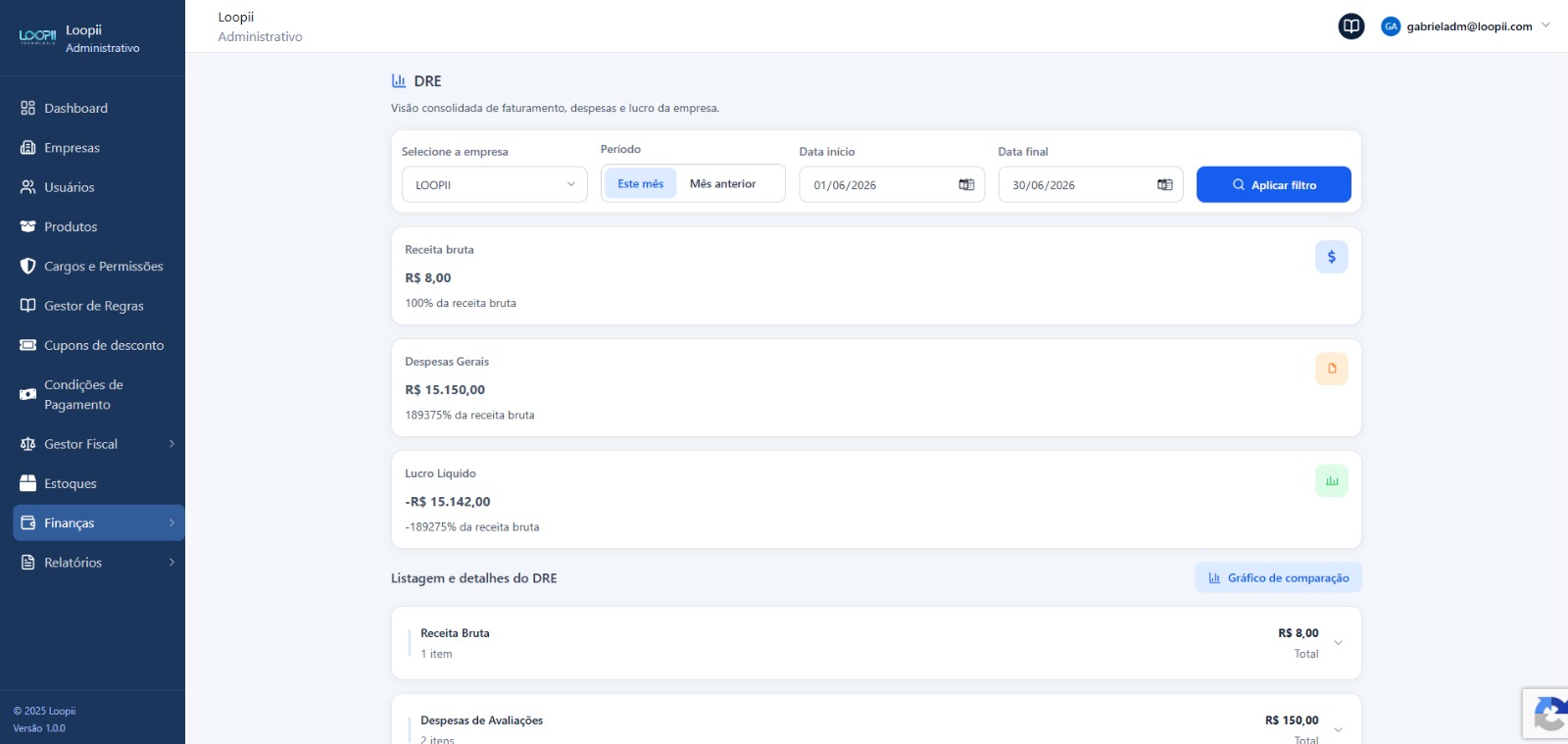This screenshot has width=1568, height=744.
Task: Open Cupons de desconto menu item
Action: (99, 345)
